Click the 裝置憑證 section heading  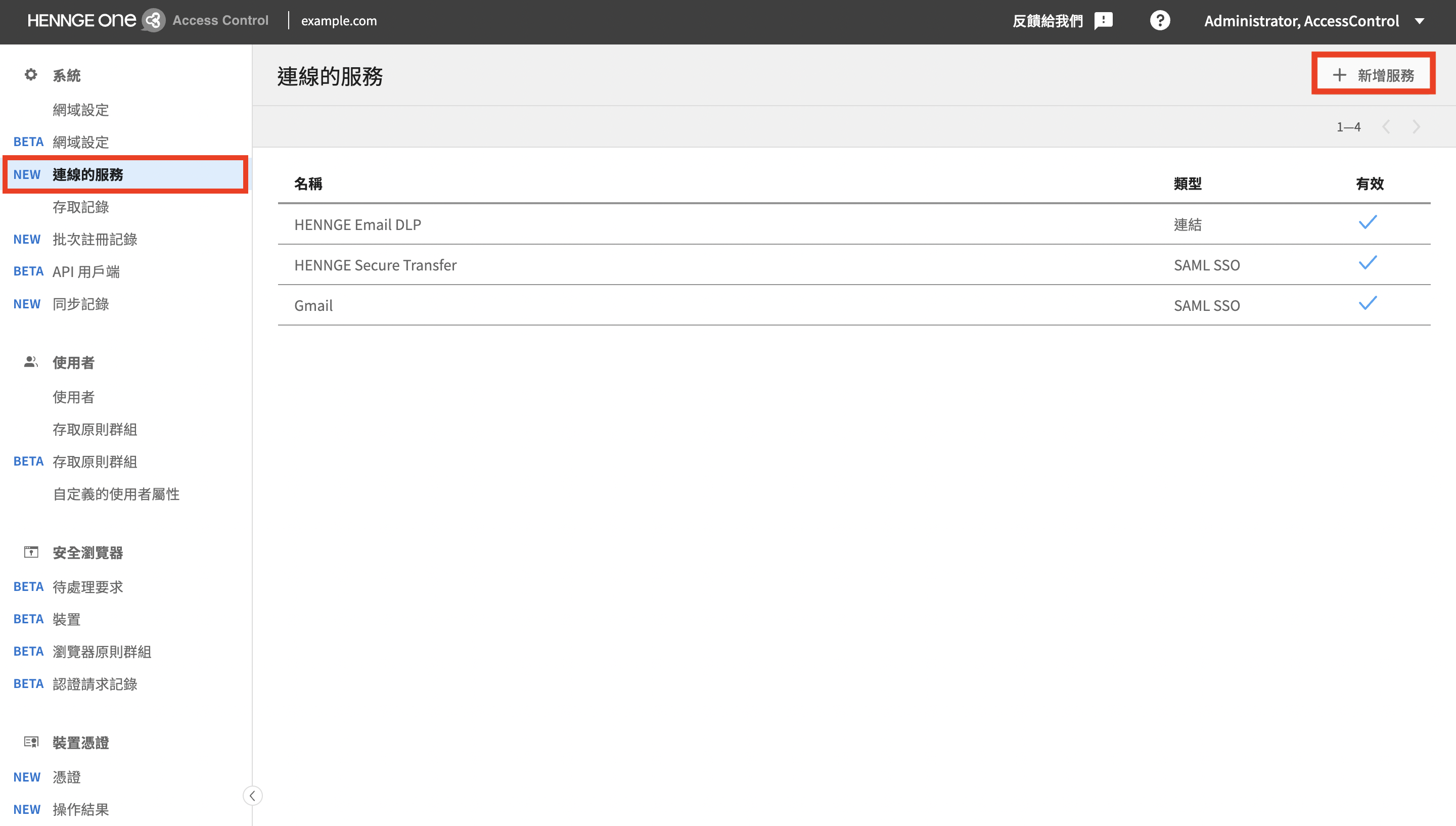80,742
